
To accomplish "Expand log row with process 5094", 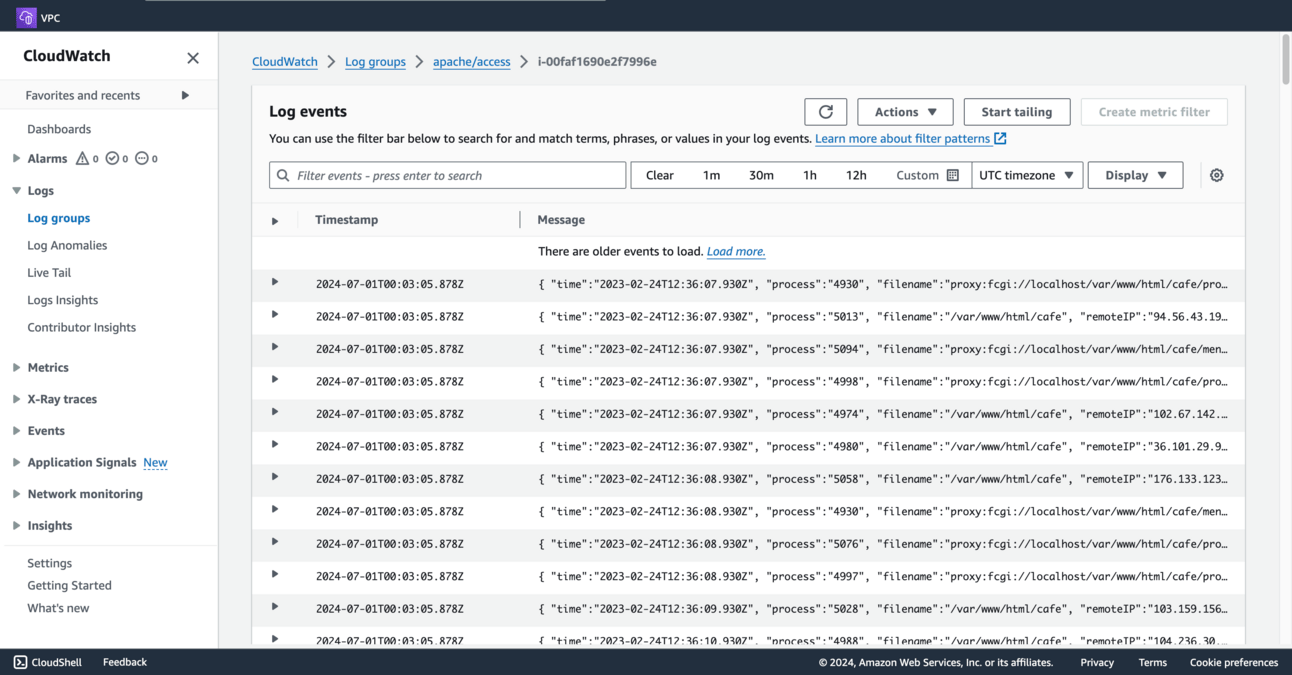I will (x=275, y=347).
